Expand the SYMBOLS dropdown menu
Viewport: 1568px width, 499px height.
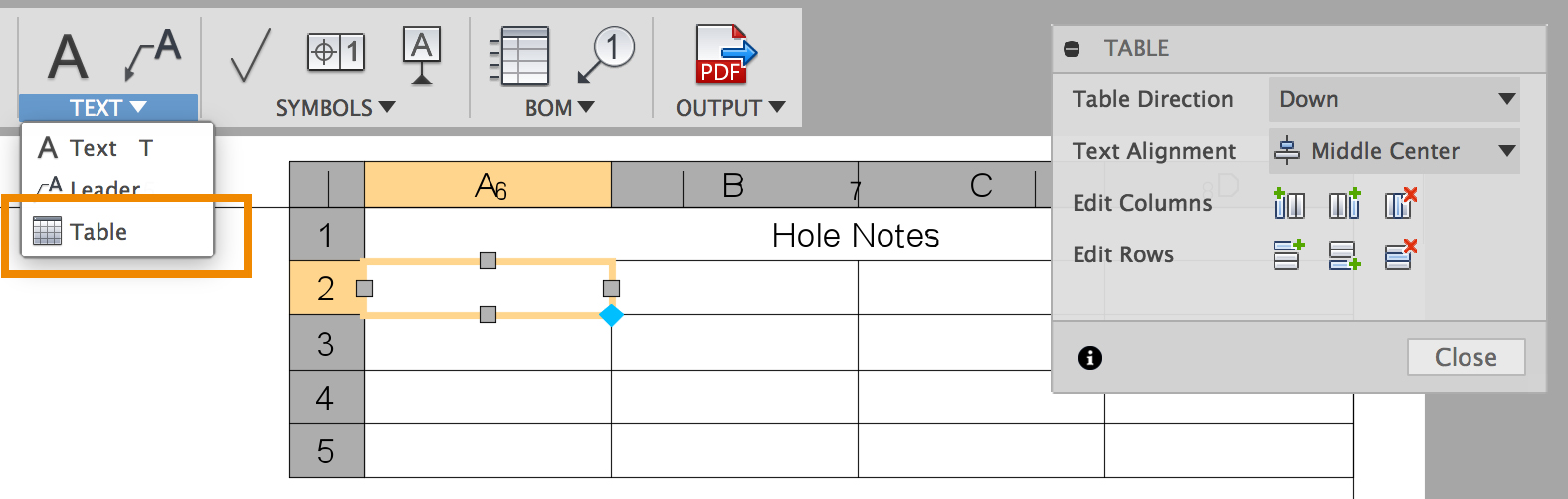click(x=335, y=108)
